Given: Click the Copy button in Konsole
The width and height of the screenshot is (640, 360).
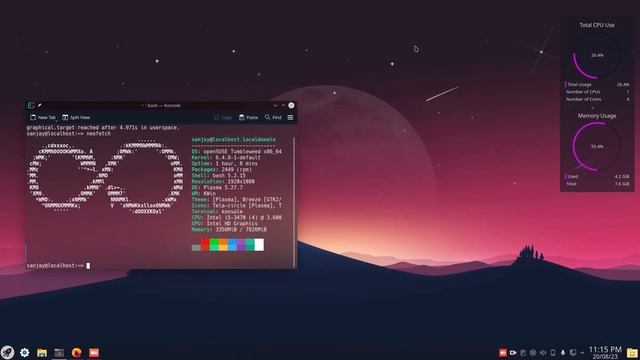Looking at the screenshot, I should [223, 118].
